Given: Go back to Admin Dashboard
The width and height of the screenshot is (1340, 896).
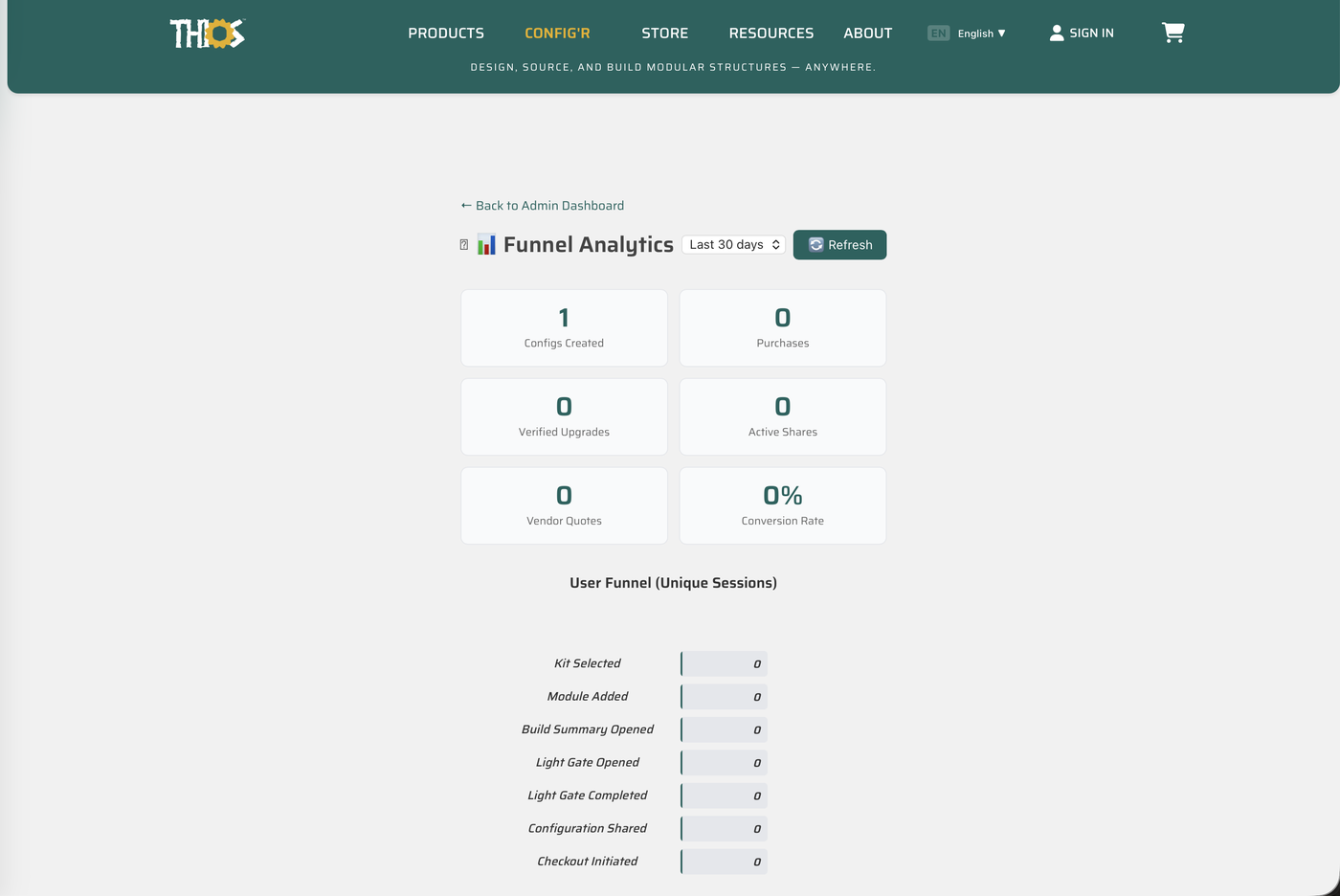Looking at the screenshot, I should [543, 206].
